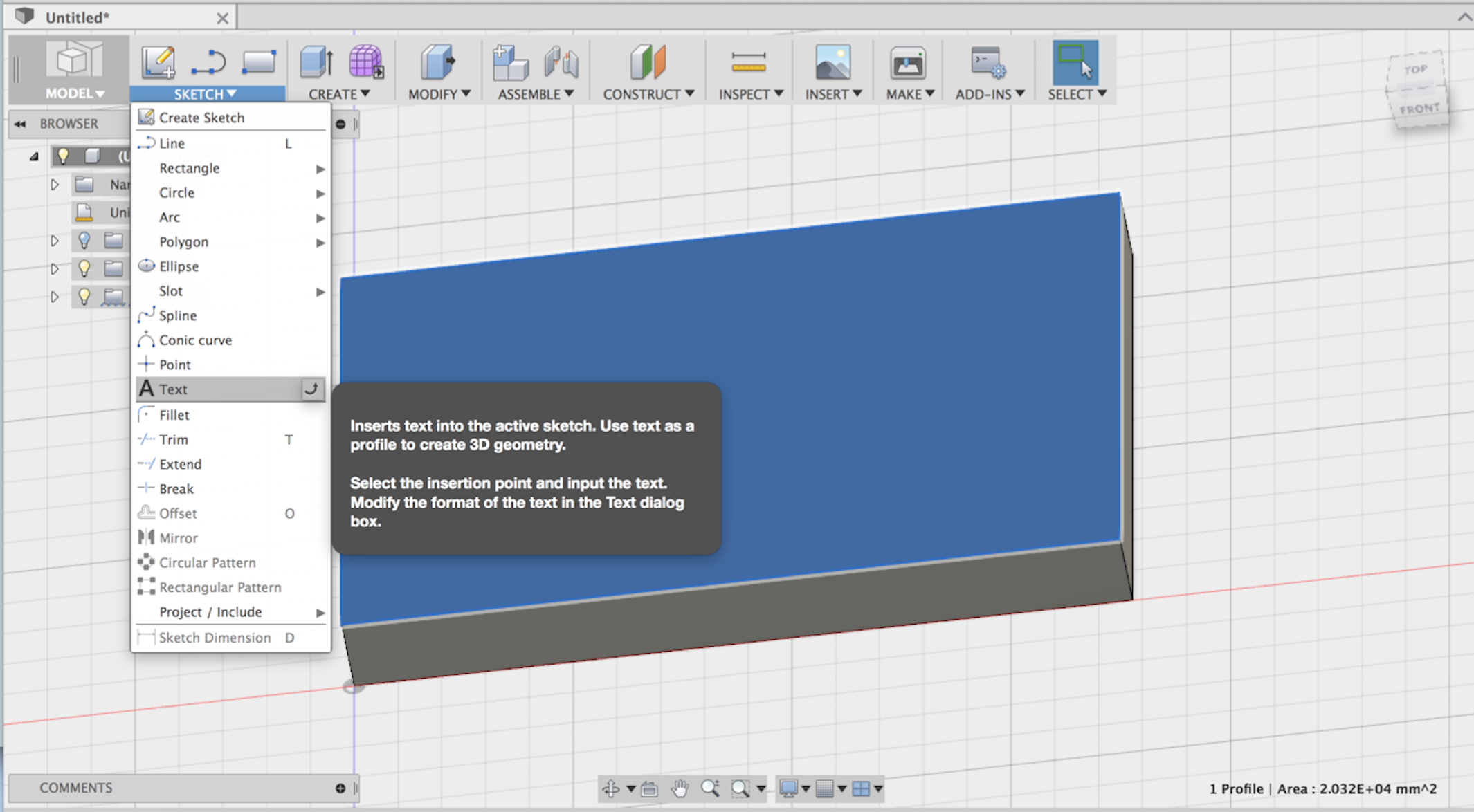Click the Orbit icon in the navigation bar
1474x812 pixels.
click(x=610, y=788)
